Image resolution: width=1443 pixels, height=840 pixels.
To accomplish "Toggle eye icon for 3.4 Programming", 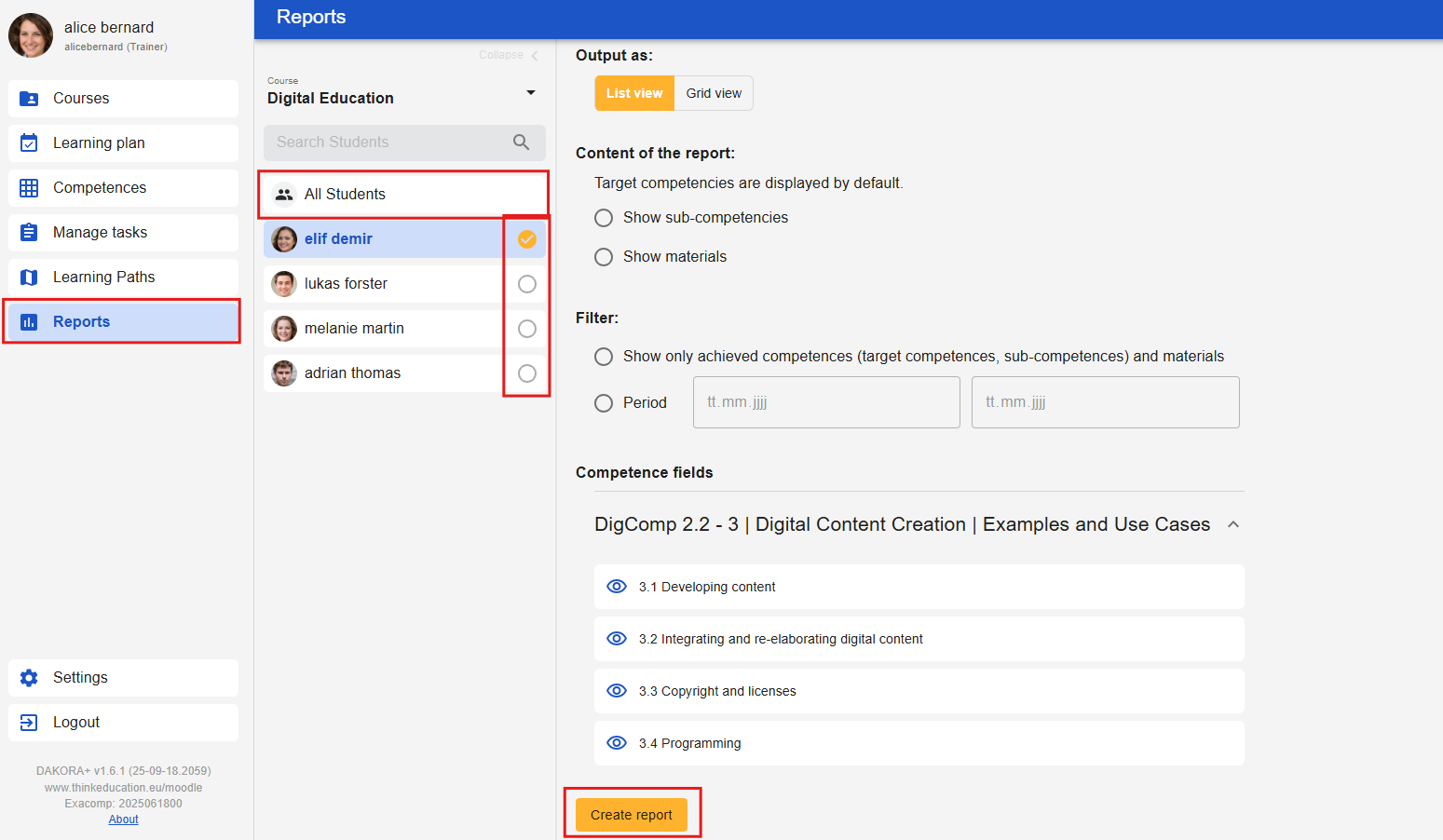I will 617,743.
